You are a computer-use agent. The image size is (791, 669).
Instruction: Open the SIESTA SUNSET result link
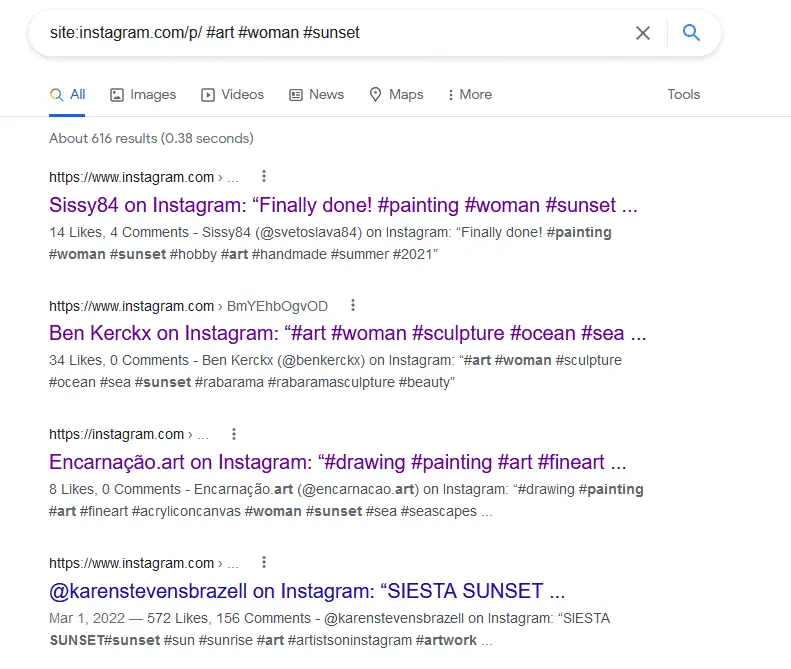(x=307, y=590)
